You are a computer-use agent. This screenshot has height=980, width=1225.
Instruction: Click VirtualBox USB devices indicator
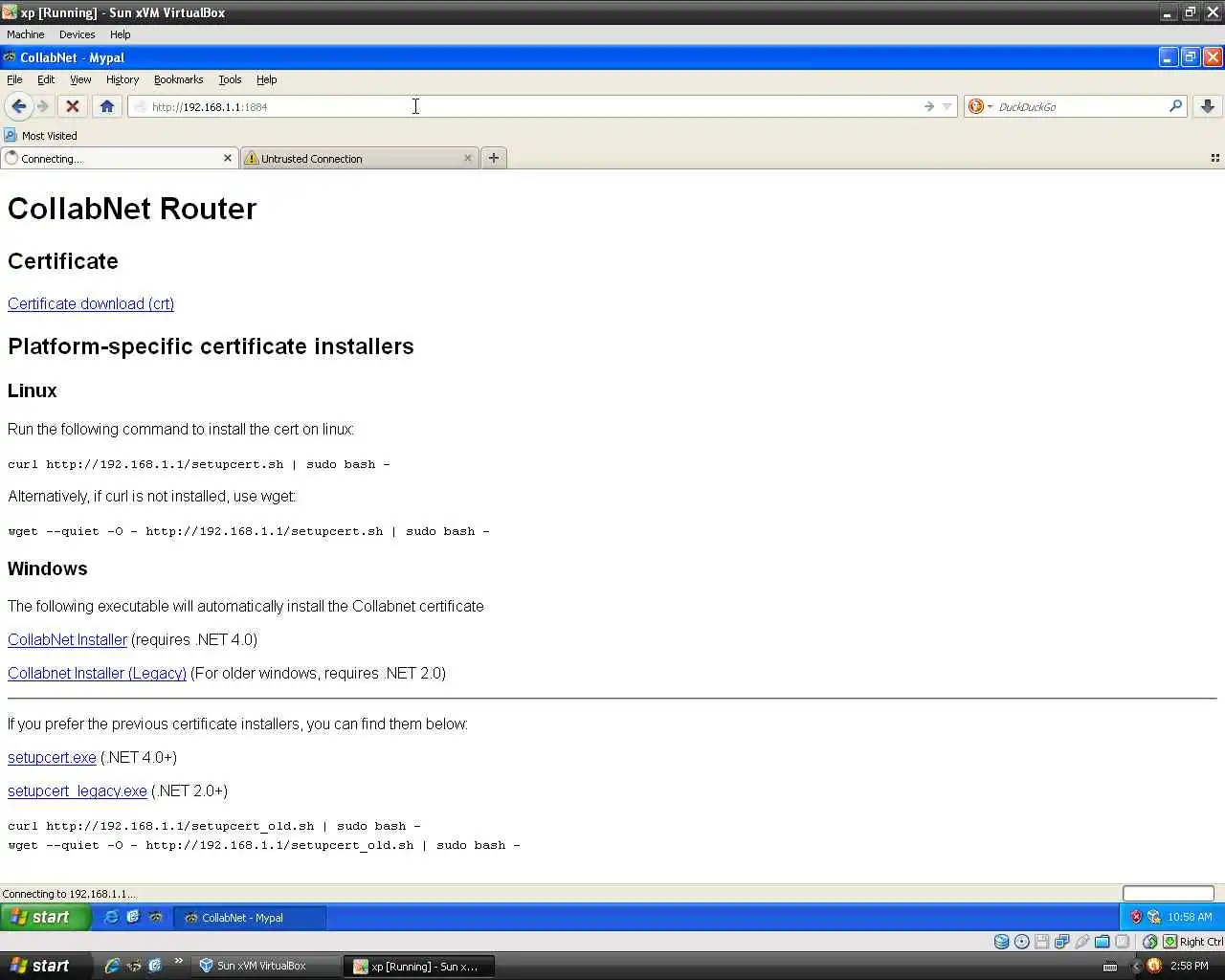tap(1082, 942)
